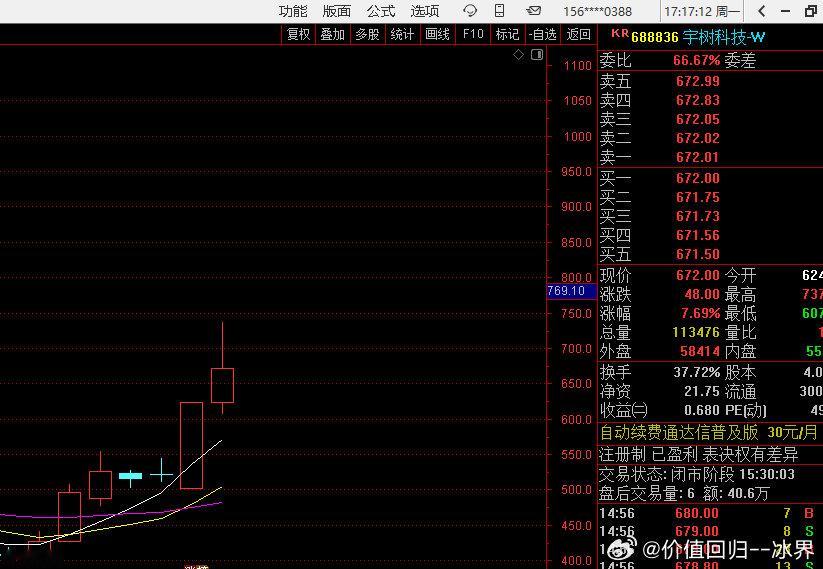Select the 买五 price 671.50

[x=698, y=254]
